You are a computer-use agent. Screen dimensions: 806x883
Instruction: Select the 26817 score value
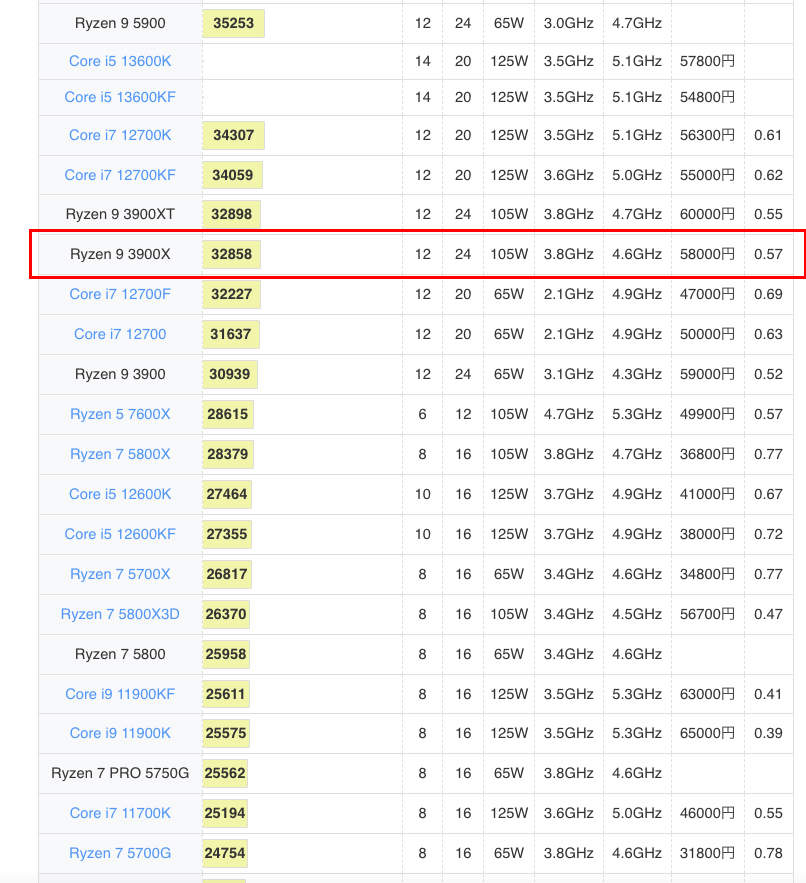coord(227,574)
